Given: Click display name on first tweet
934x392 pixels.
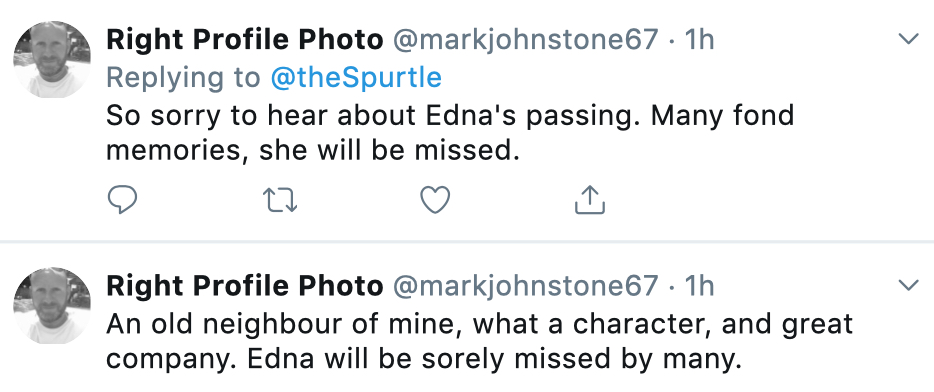Looking at the screenshot, I should 244,40.
